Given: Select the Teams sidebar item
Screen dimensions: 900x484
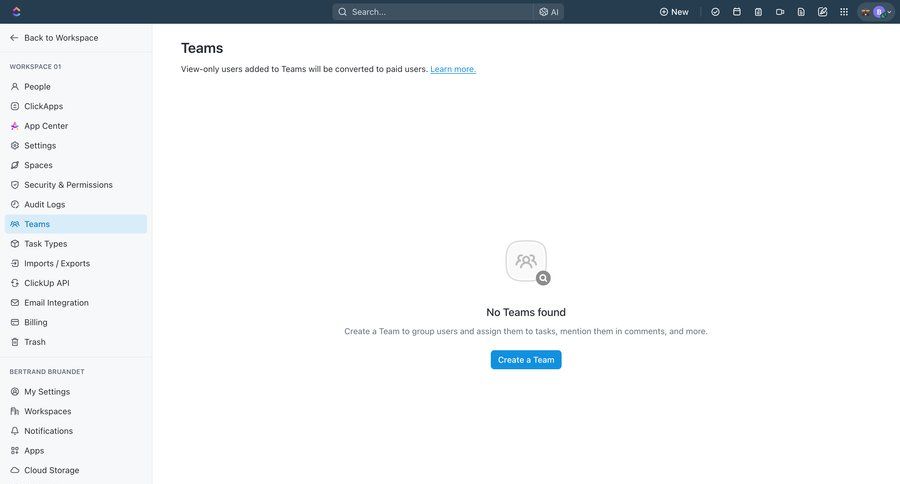Looking at the screenshot, I should pos(76,224).
